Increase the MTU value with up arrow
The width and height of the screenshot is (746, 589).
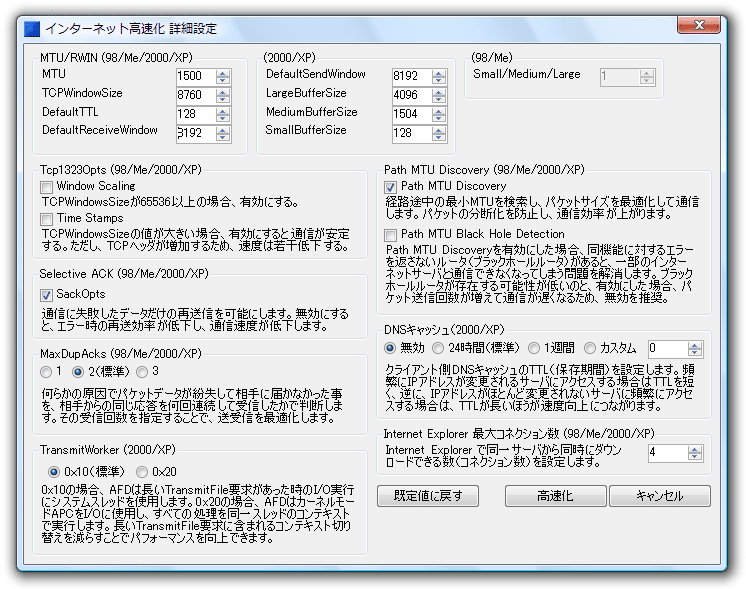click(223, 73)
